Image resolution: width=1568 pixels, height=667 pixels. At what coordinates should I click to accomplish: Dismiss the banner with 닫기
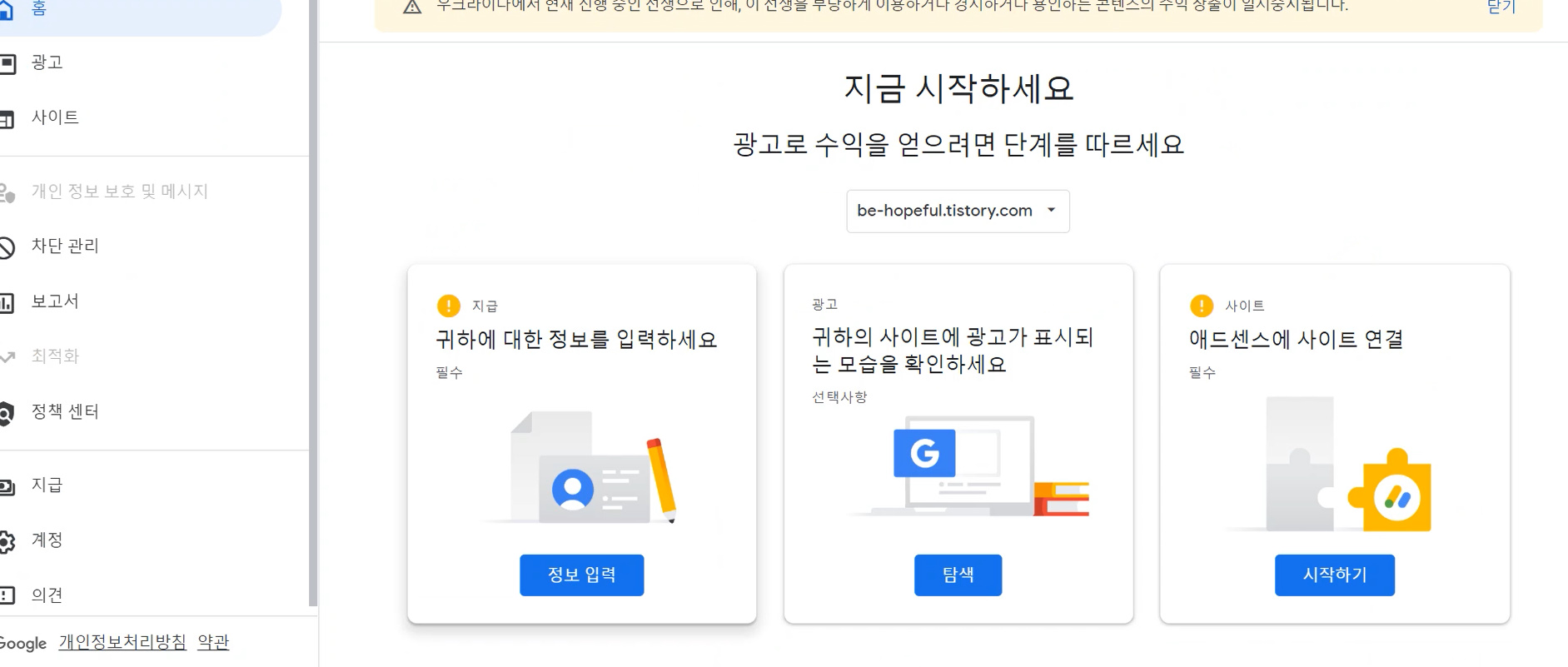1501,7
